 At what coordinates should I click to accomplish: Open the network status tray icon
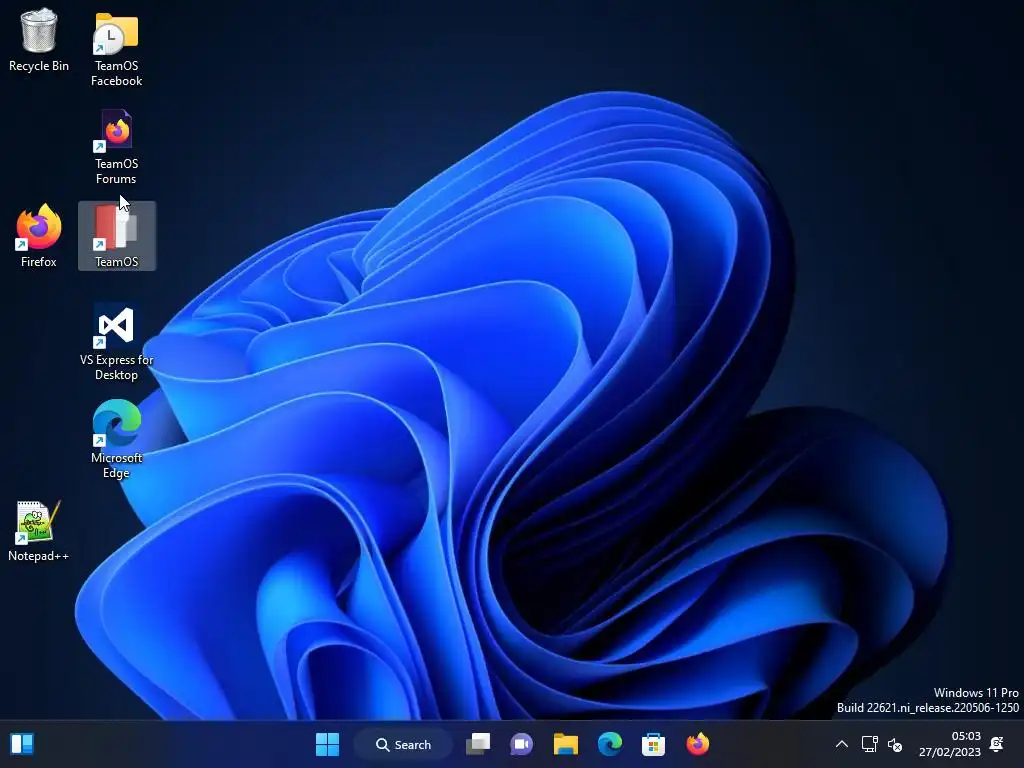pos(869,744)
